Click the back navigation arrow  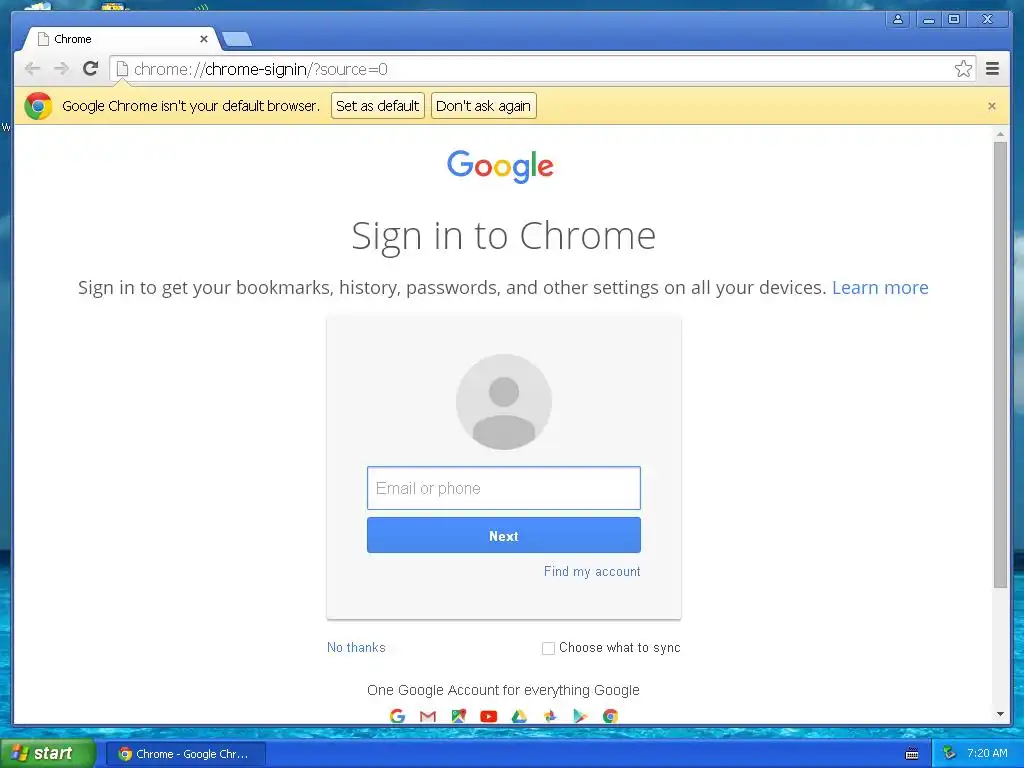[32, 69]
